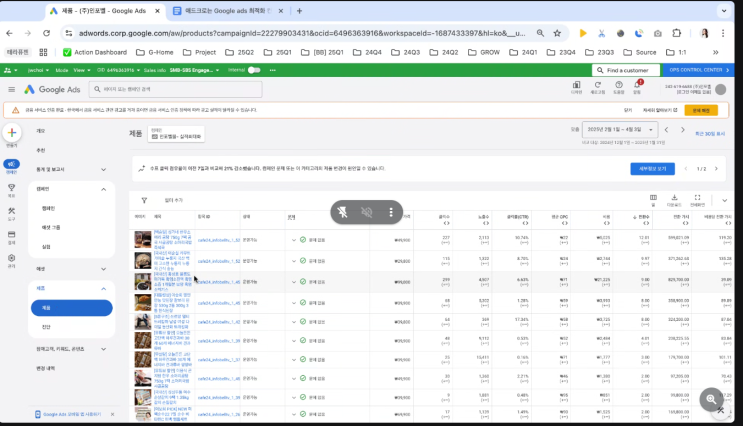Click the table filter funnel icon
The height and width of the screenshot is (426, 743).
pos(144,200)
